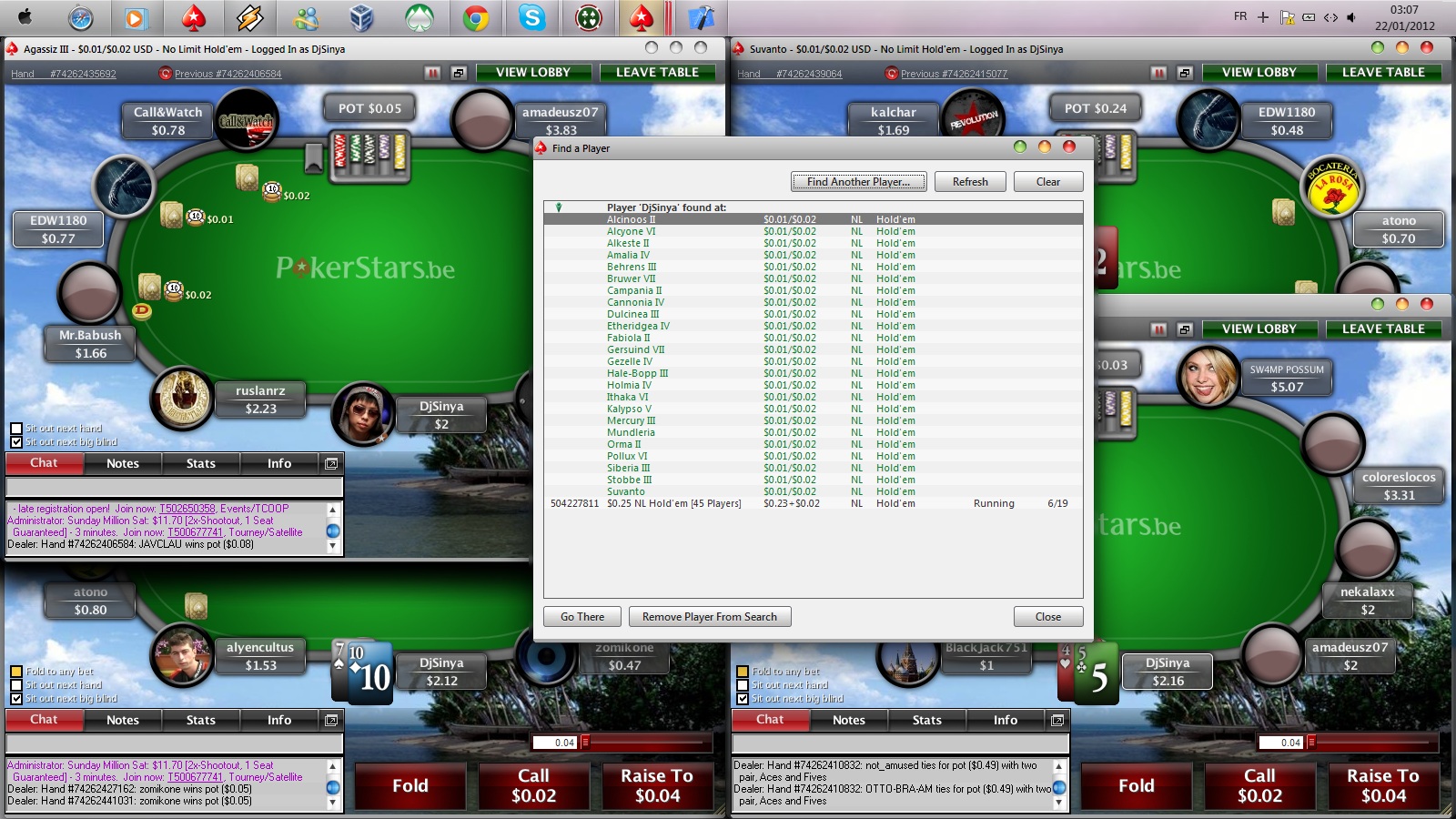Open the green spade poker client in taskbar
The image size is (1456, 819).
click(419, 17)
